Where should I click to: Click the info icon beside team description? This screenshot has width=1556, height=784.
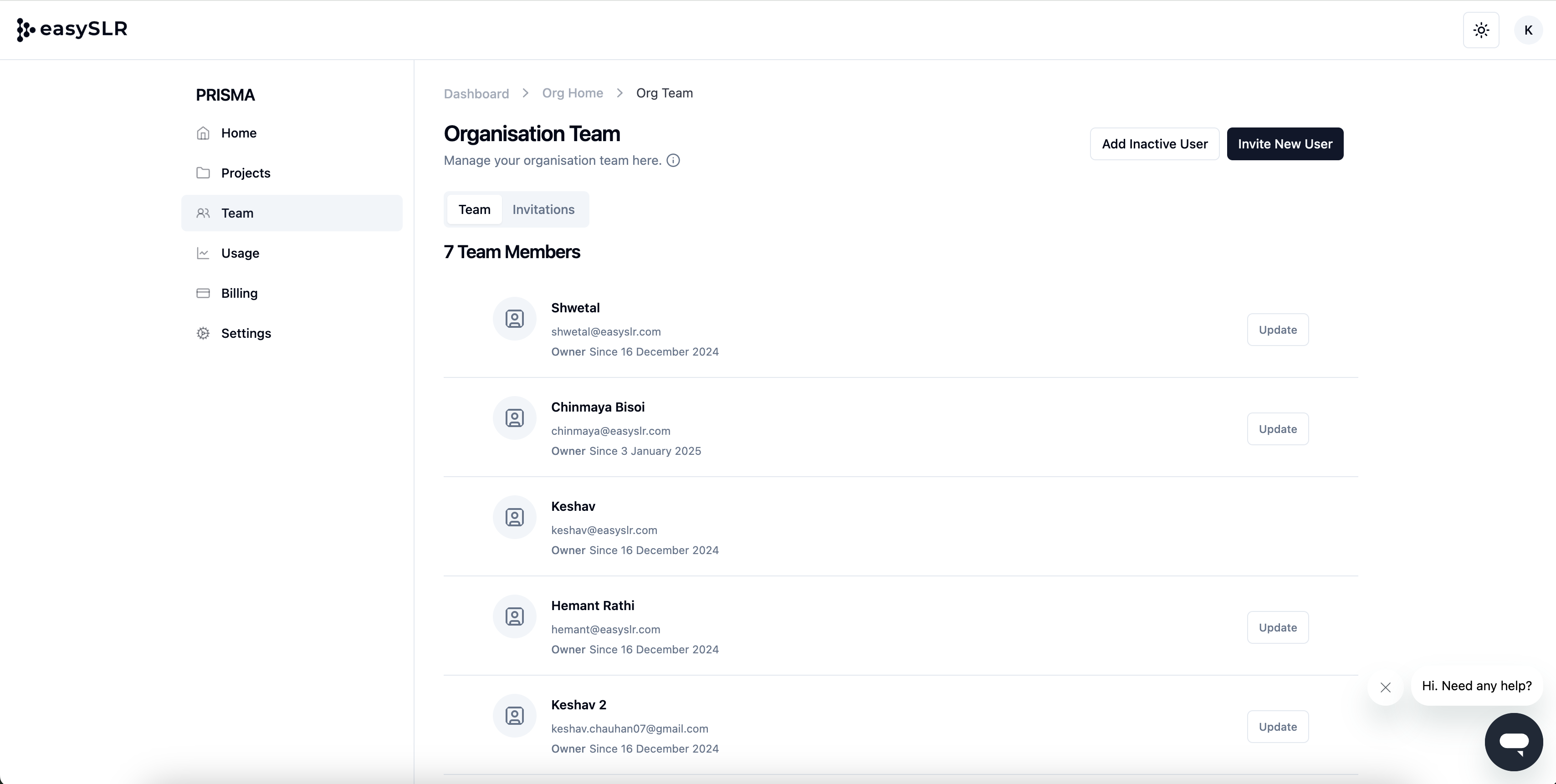coord(673,161)
